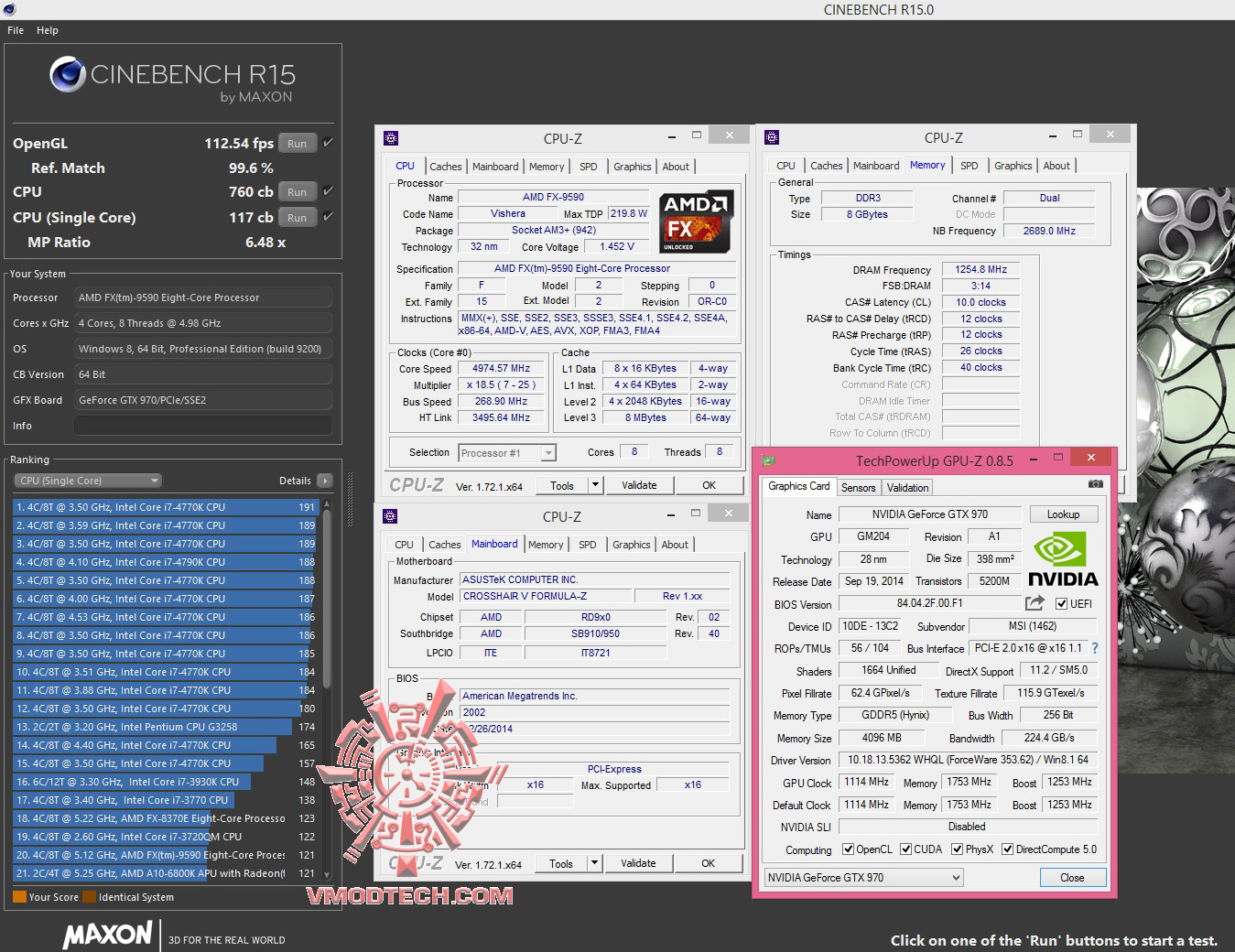The width and height of the screenshot is (1235, 952).
Task: Click the MAXON logo at the bottom left
Action: click(107, 935)
